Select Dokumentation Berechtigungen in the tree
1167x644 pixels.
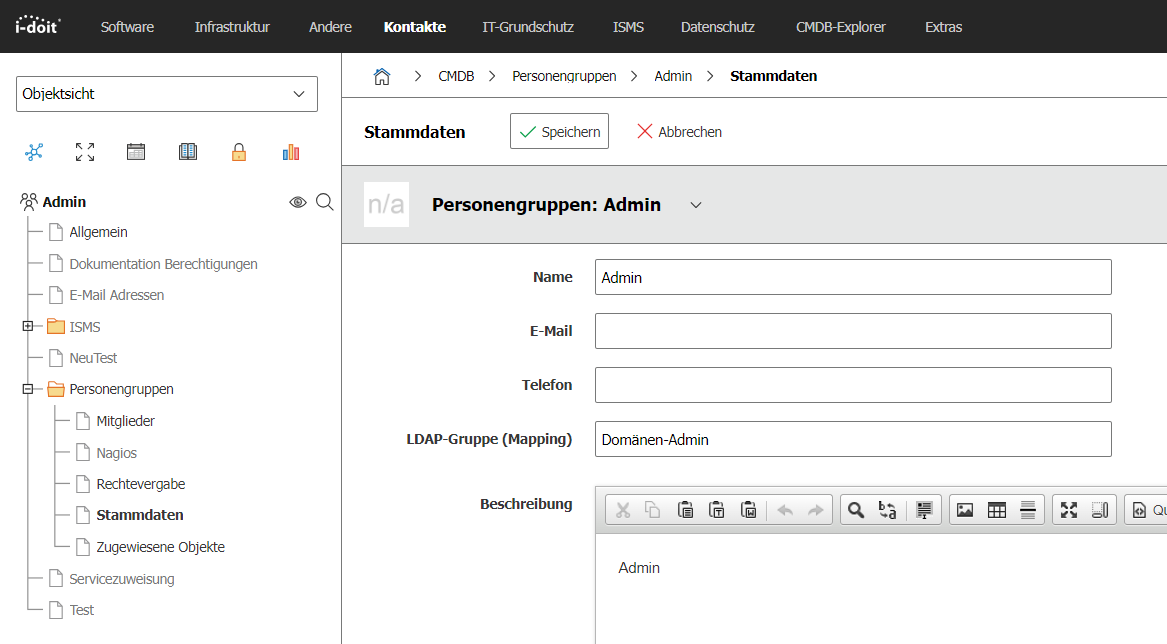pos(163,264)
